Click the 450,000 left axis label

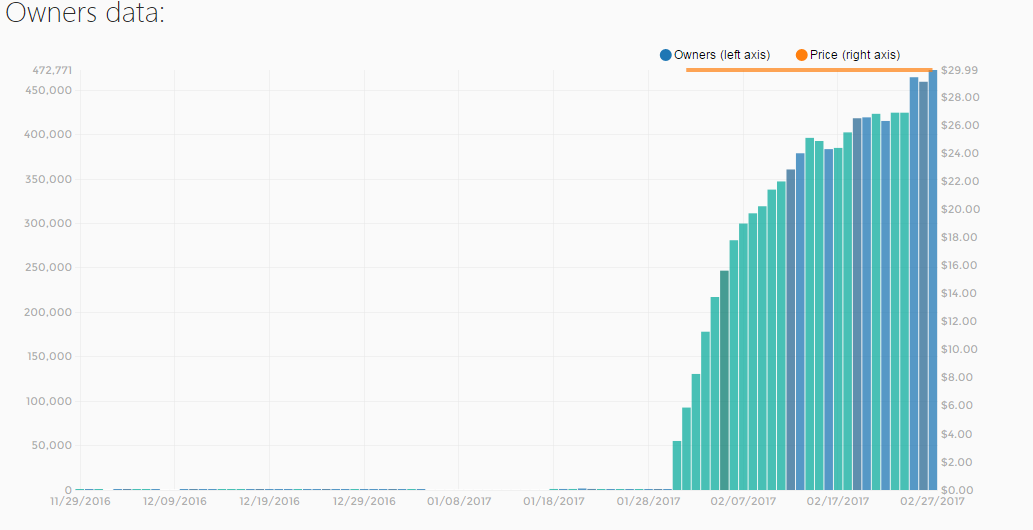pyautogui.click(x=48, y=90)
